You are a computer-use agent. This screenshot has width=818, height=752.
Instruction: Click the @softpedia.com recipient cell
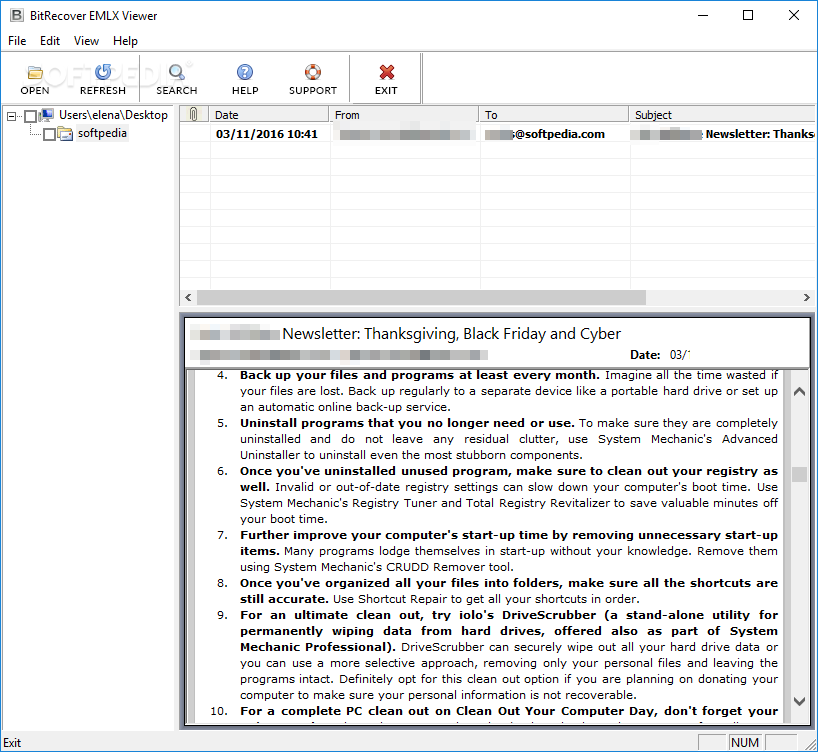pos(554,134)
